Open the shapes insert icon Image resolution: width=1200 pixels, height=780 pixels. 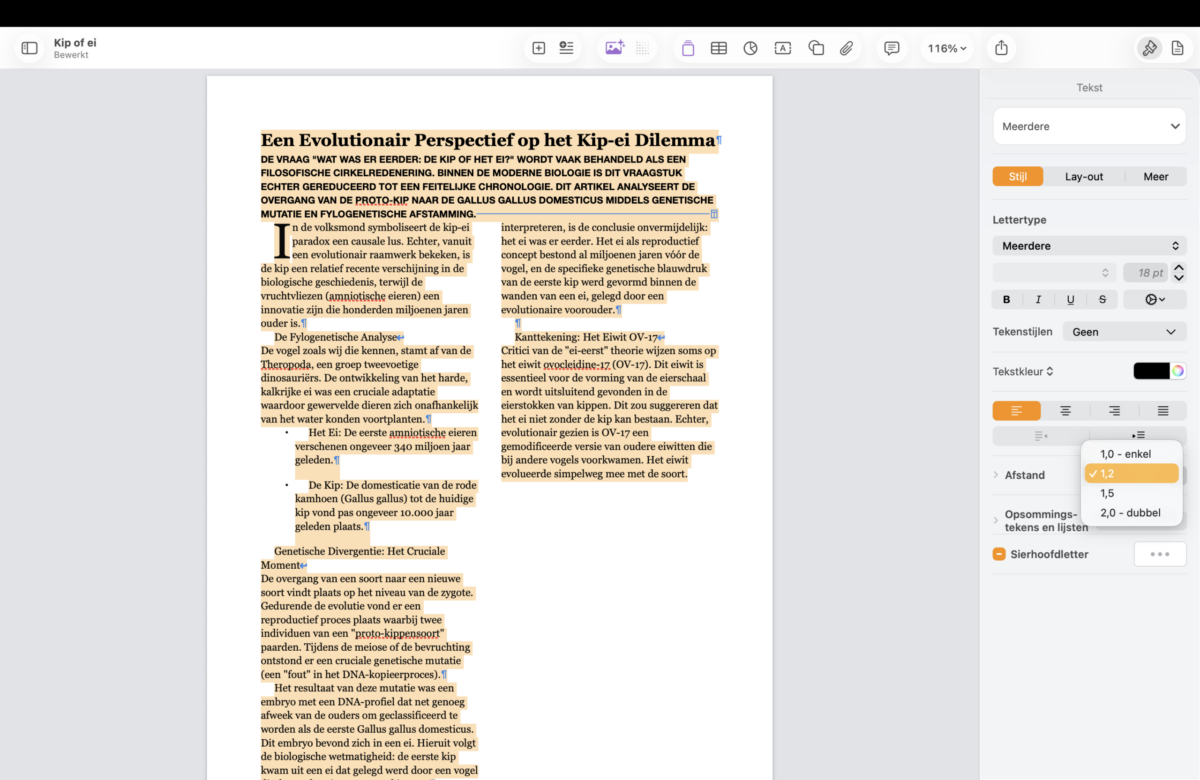pos(816,48)
